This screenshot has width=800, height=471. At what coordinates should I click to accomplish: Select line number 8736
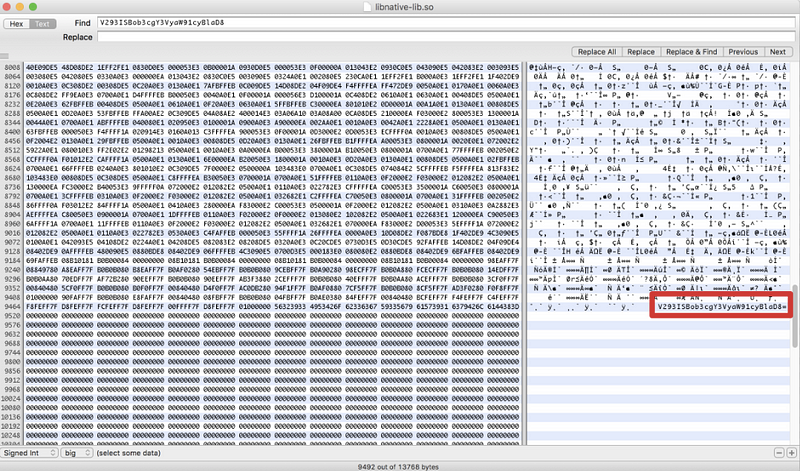click(12, 187)
